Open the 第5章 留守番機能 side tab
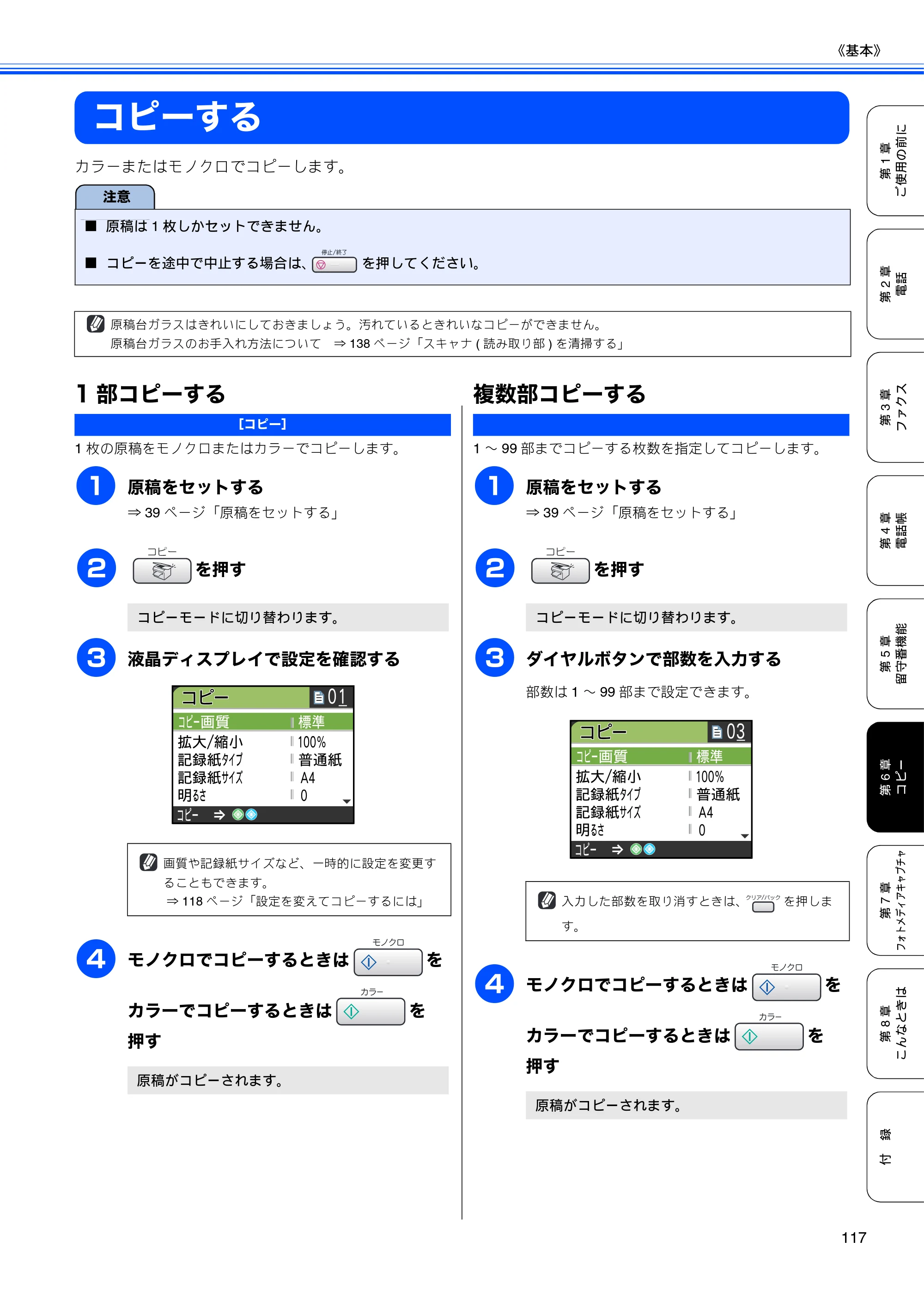 (895, 654)
